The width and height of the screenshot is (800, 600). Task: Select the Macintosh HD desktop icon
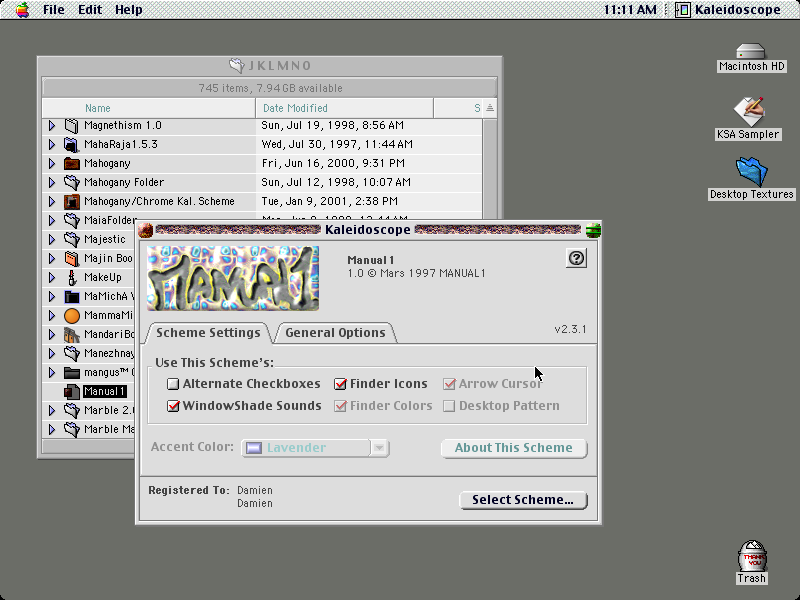(x=751, y=58)
